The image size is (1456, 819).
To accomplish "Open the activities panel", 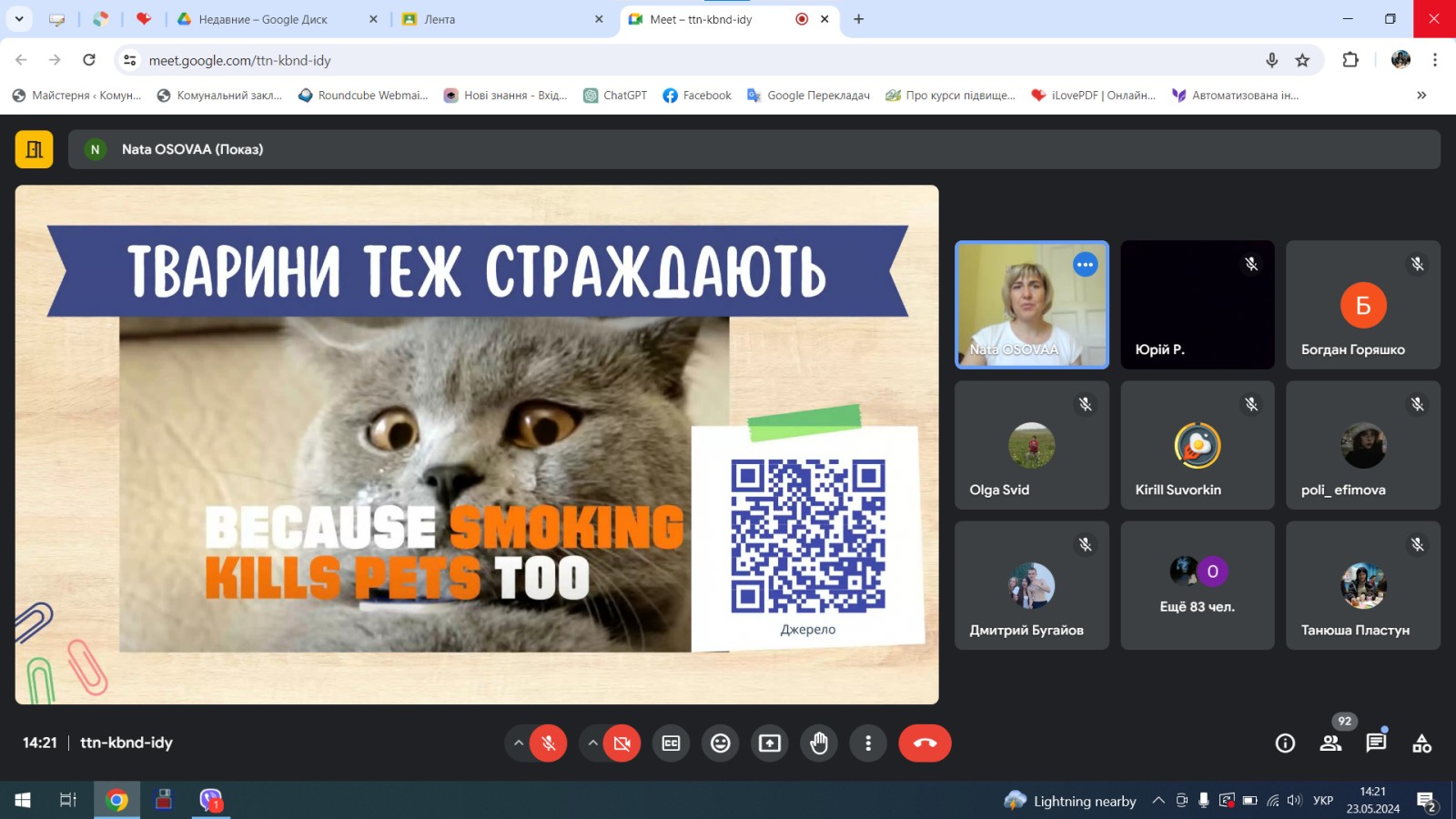I will pos(1421,743).
